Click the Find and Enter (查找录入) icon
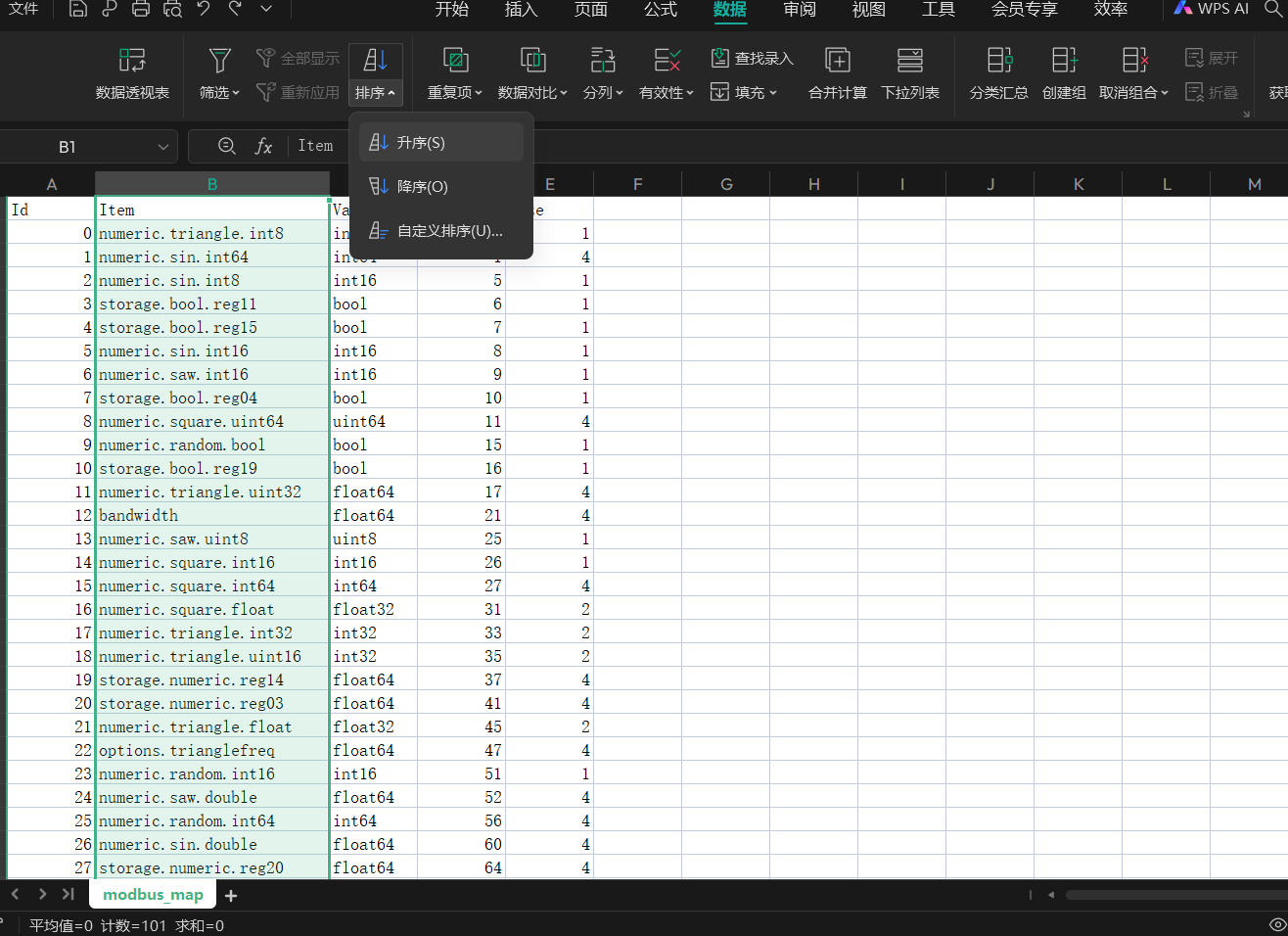Viewport: 1288px width, 936px height. click(x=720, y=58)
